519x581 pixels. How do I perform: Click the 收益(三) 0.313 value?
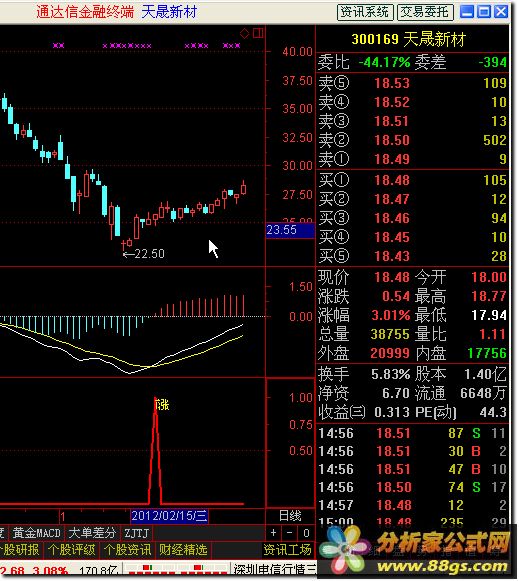coord(392,412)
